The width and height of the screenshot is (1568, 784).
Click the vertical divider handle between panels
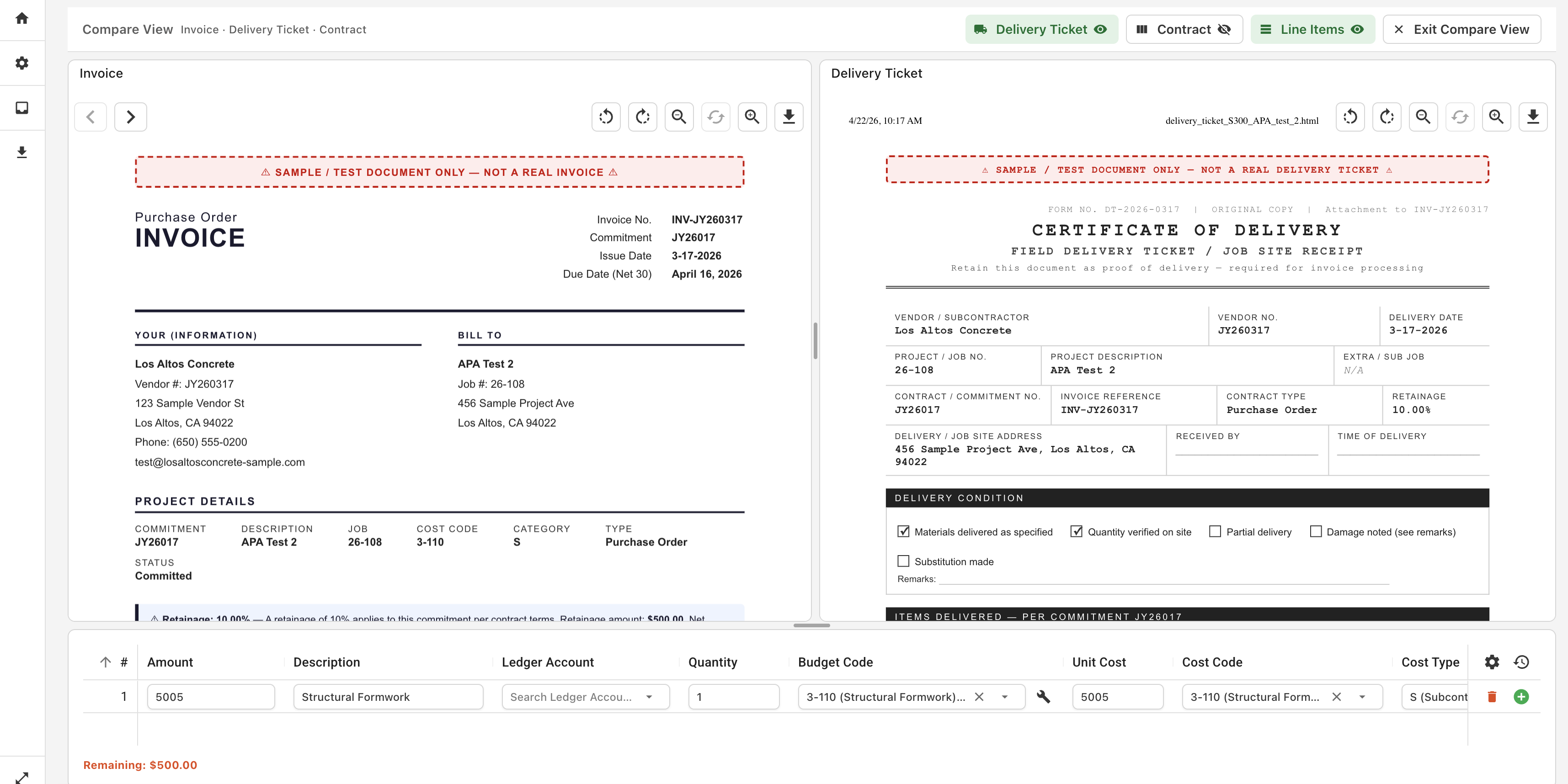815,341
